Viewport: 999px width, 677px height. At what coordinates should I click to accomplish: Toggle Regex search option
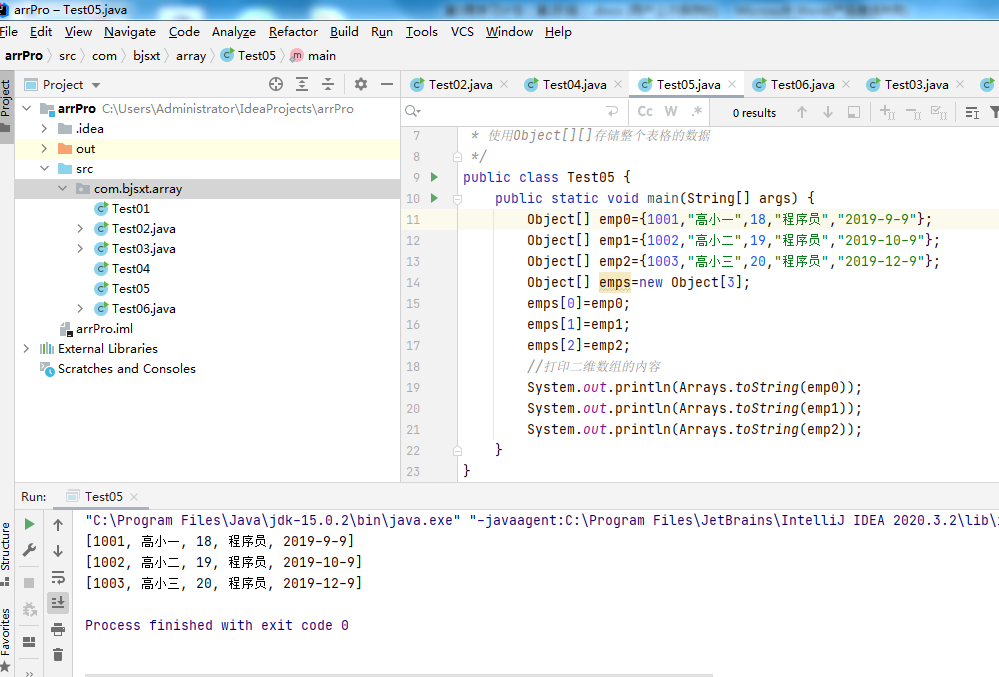[697, 111]
